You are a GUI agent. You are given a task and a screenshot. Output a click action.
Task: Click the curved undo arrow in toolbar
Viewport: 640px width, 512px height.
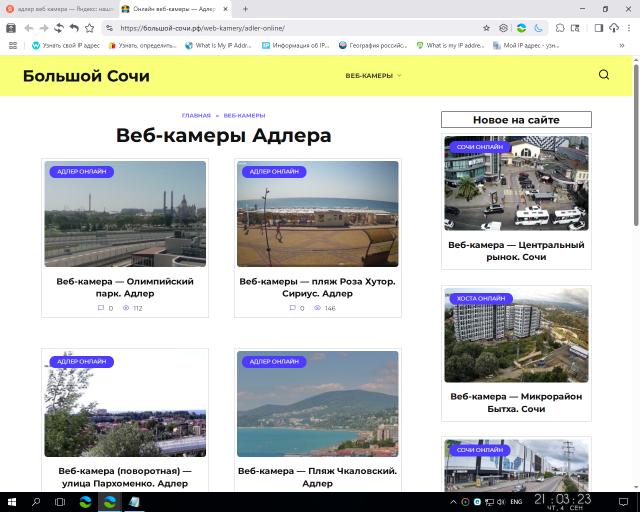[x=74, y=28]
